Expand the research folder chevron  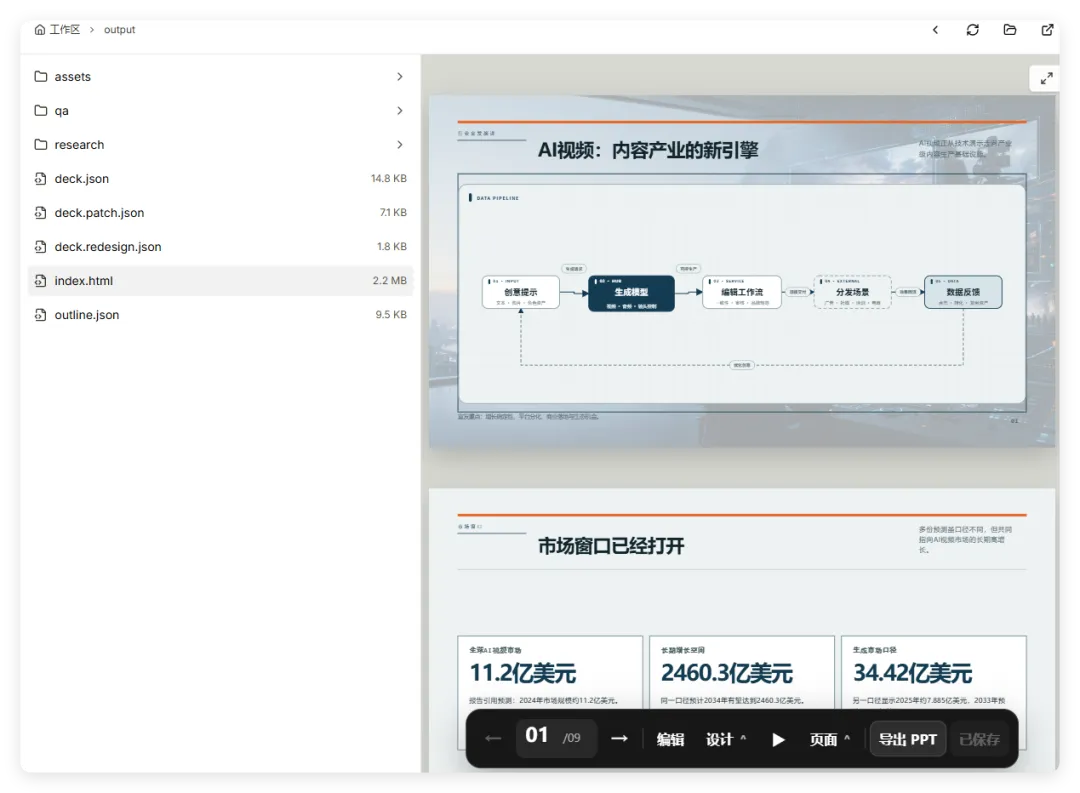tap(399, 145)
